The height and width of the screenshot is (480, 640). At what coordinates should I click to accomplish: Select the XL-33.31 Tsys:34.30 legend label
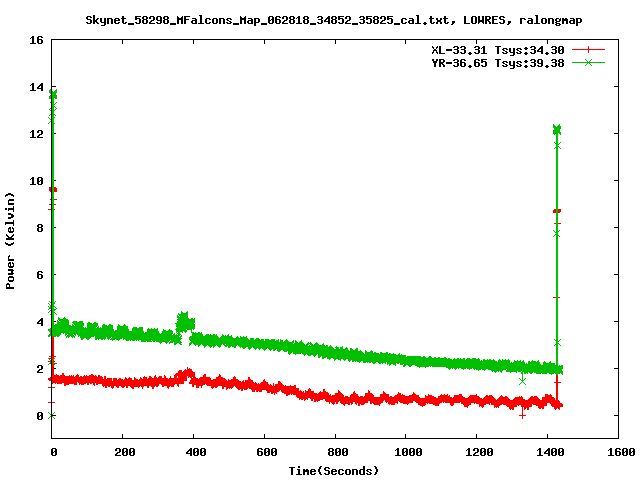pyautogui.click(x=498, y=50)
